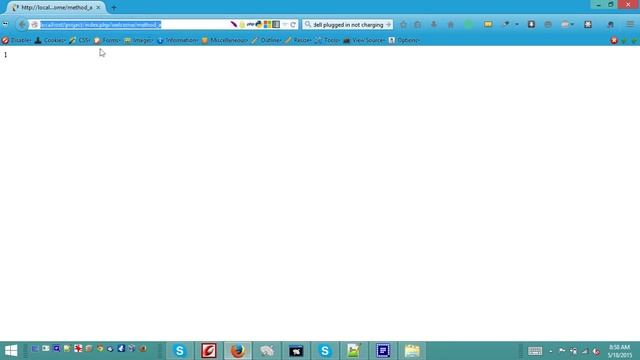Go back to the previous page
Viewport: 640px width, 360px height.
(x=22, y=24)
